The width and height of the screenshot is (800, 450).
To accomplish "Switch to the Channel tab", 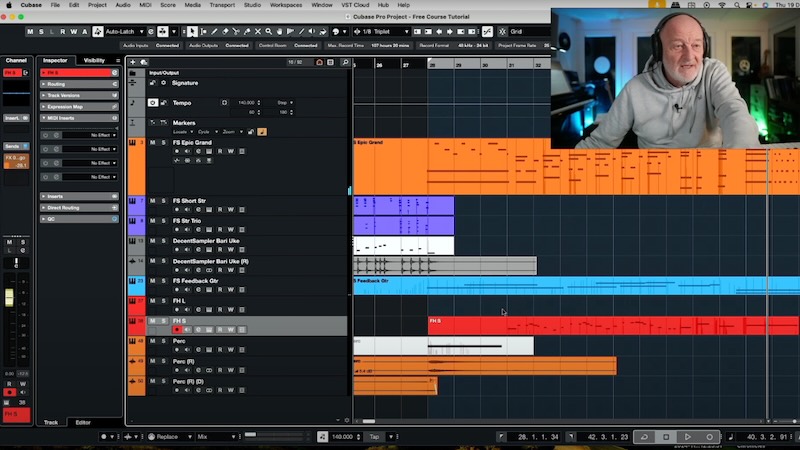I will (x=16, y=60).
